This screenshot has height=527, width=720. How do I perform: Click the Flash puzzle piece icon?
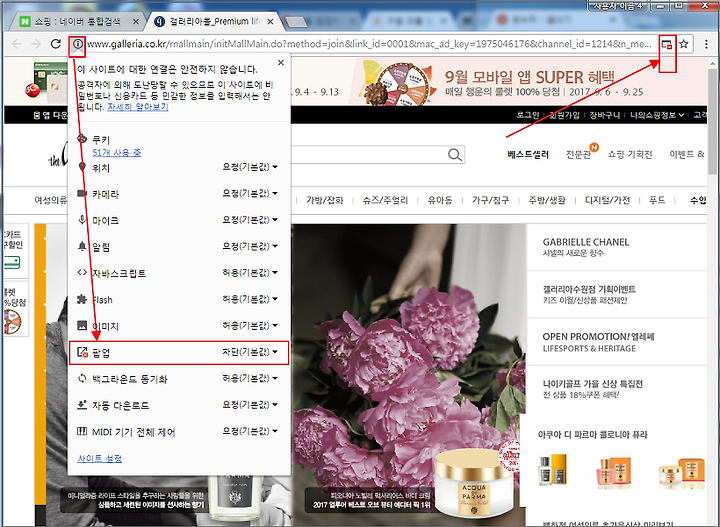pyautogui.click(x=82, y=299)
